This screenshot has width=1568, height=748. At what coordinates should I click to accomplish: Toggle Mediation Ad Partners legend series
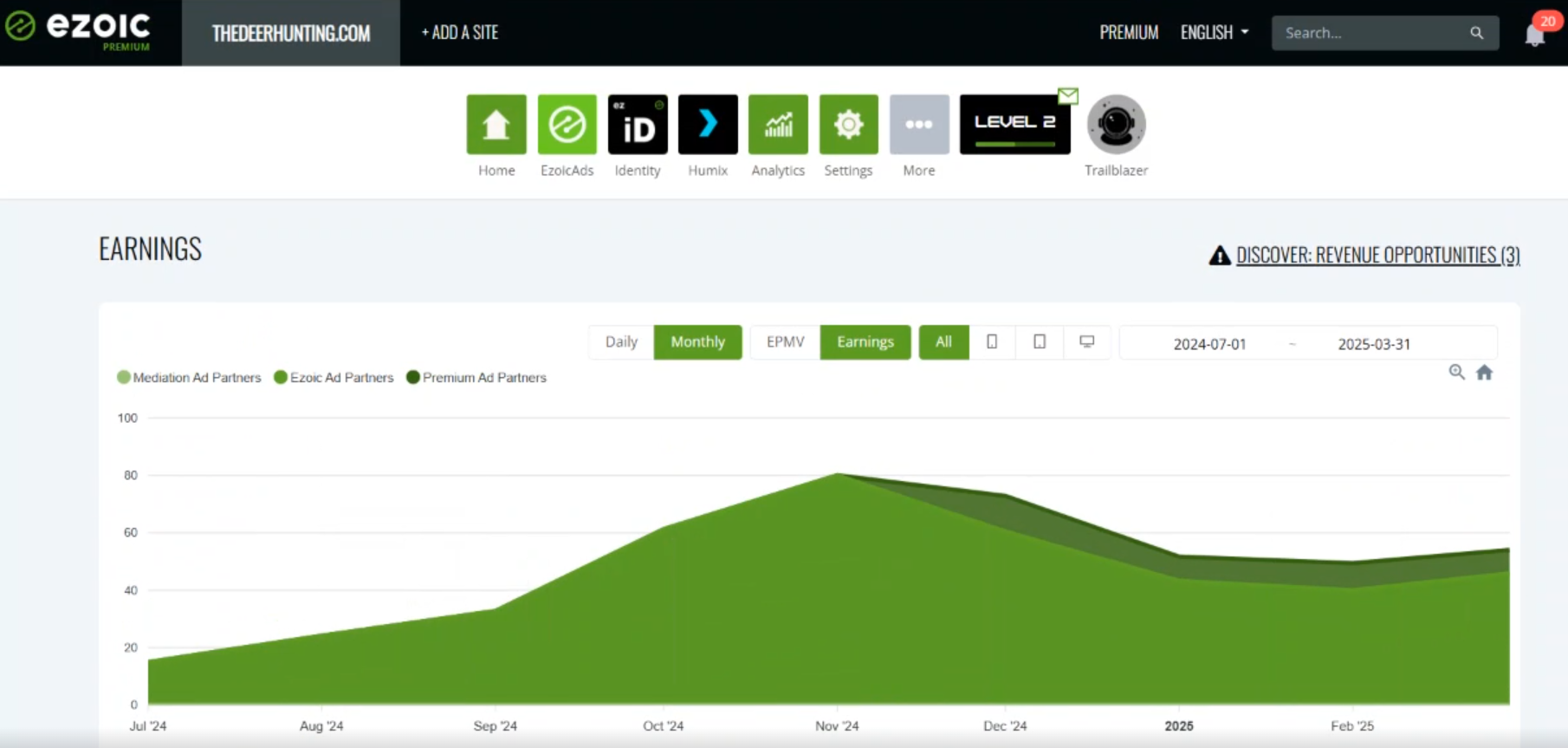point(189,377)
